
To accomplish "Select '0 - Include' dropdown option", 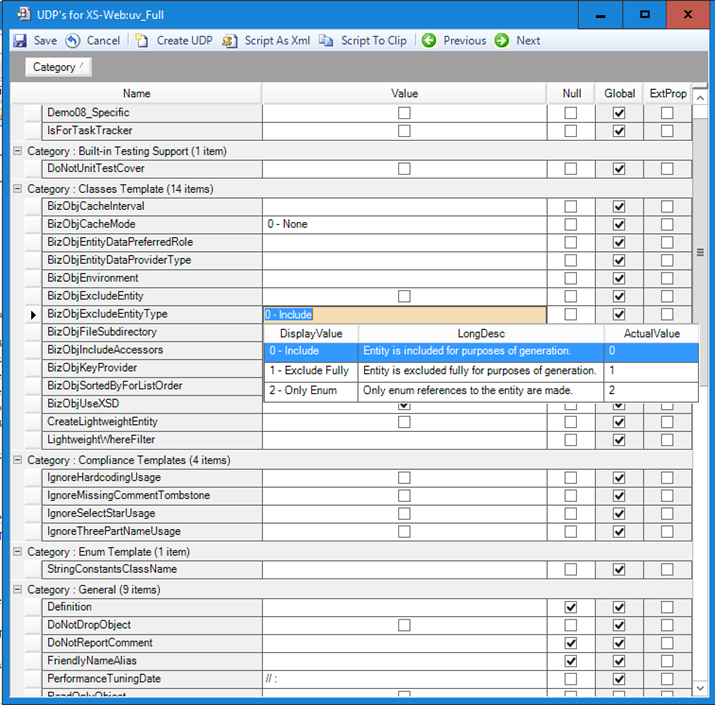I will click(481, 351).
